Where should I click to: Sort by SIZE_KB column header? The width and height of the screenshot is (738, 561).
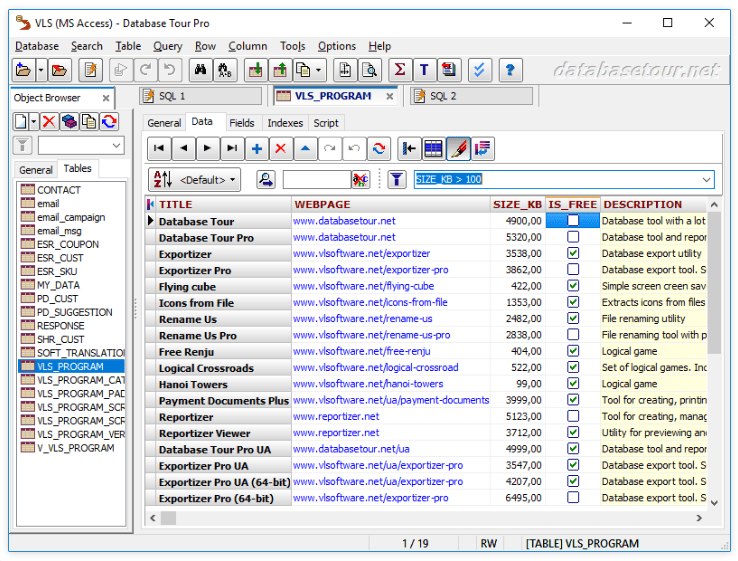pyautogui.click(x=517, y=204)
